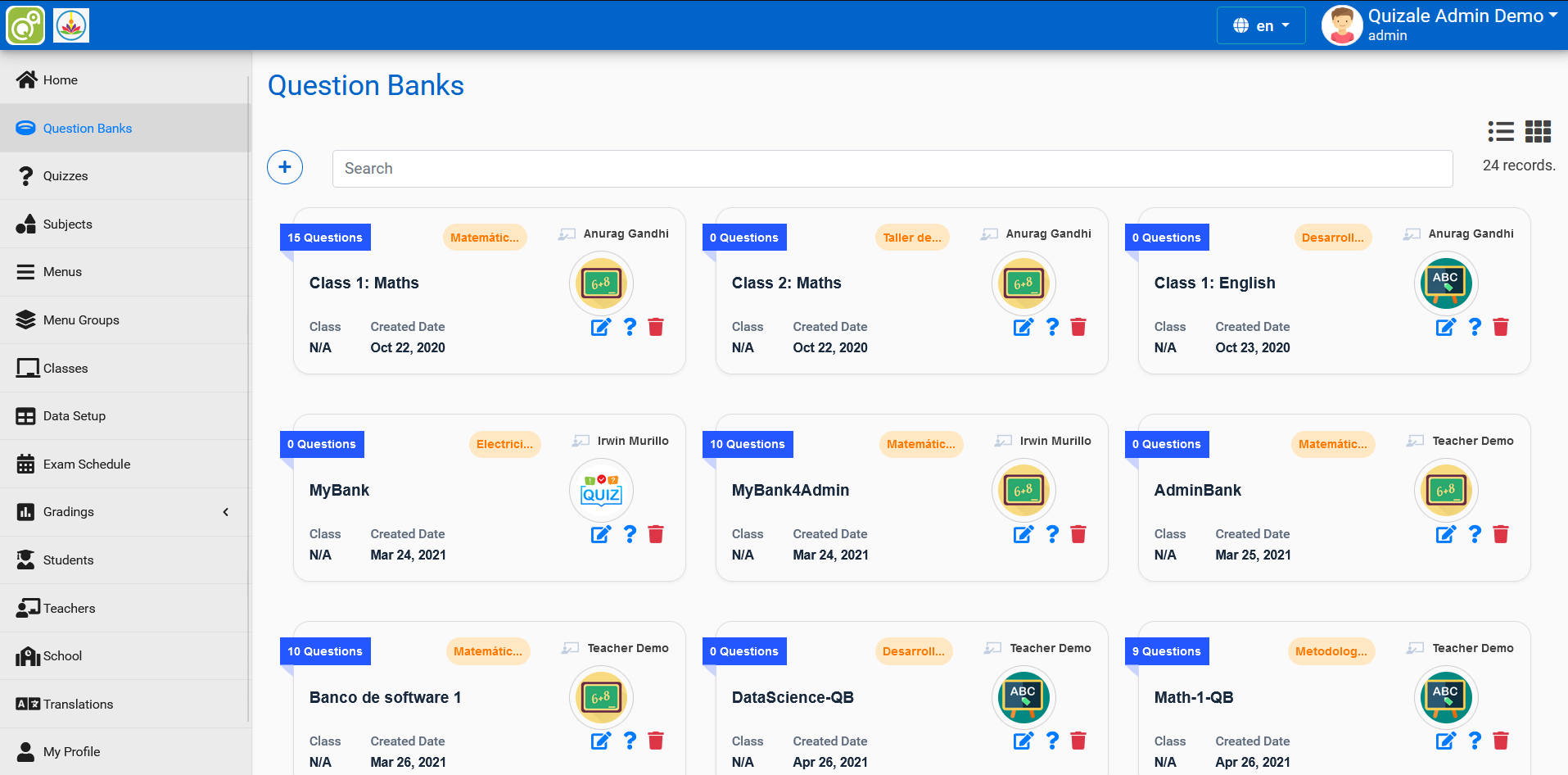Open the language selector dropdown
Viewport: 1568px width, 775px height.
coord(1261,25)
